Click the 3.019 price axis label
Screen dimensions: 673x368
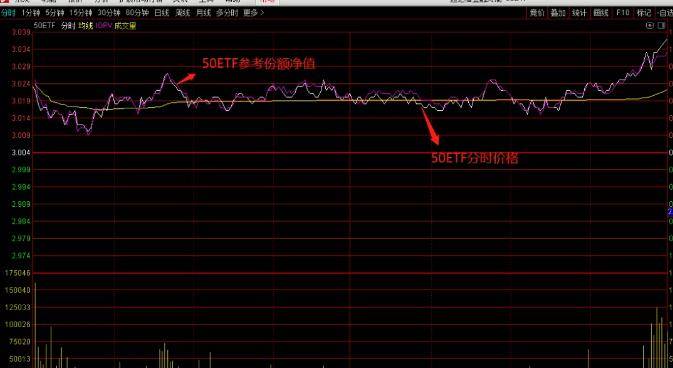click(21, 101)
